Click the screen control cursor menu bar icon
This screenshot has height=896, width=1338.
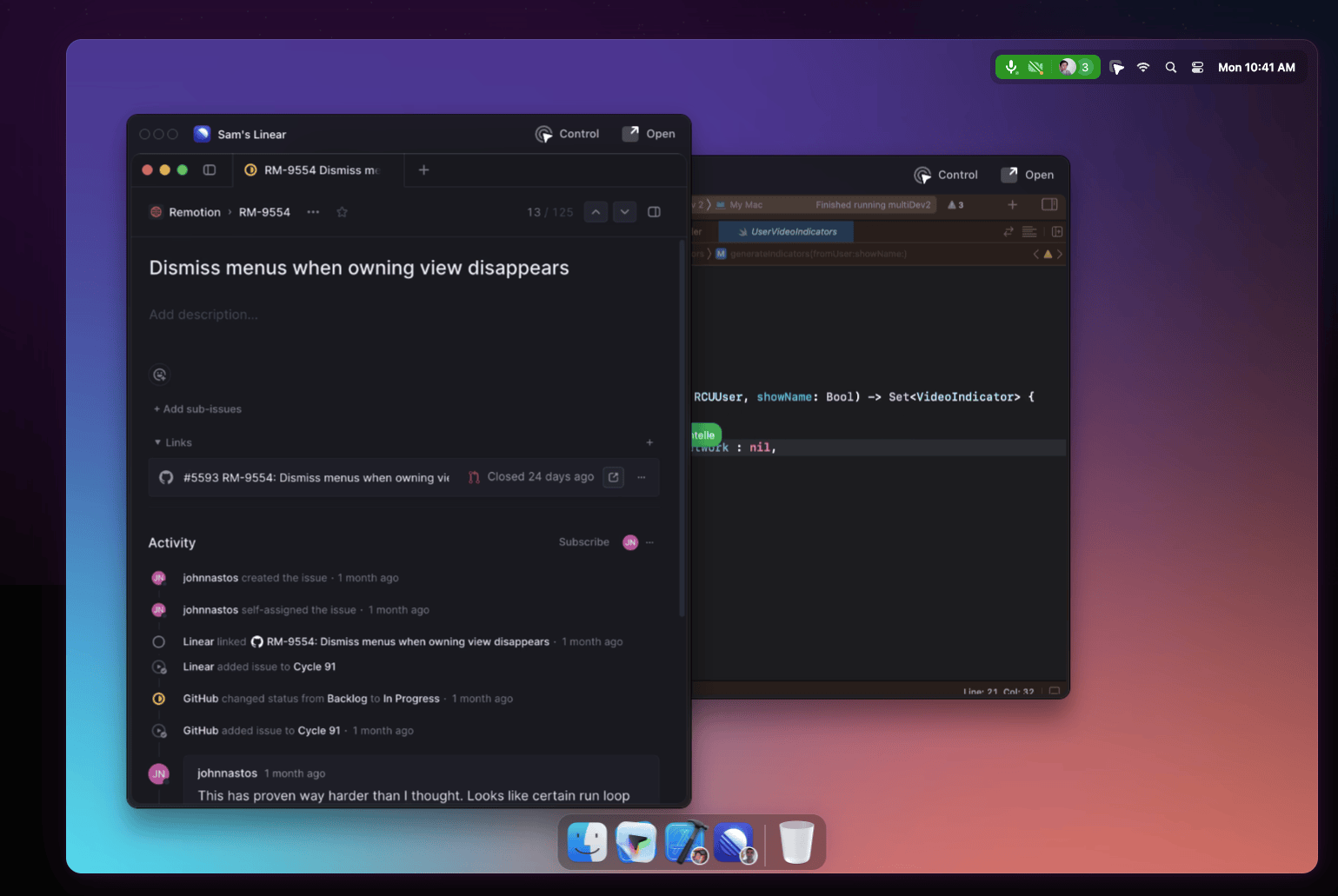coord(1117,67)
